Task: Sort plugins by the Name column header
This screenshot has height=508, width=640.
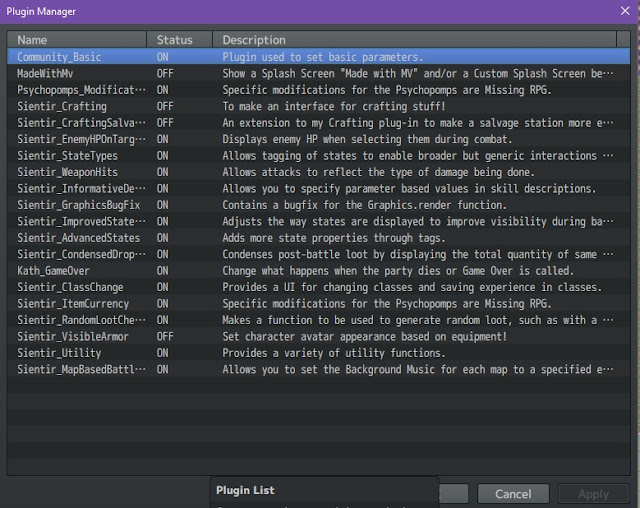Action: (x=77, y=40)
